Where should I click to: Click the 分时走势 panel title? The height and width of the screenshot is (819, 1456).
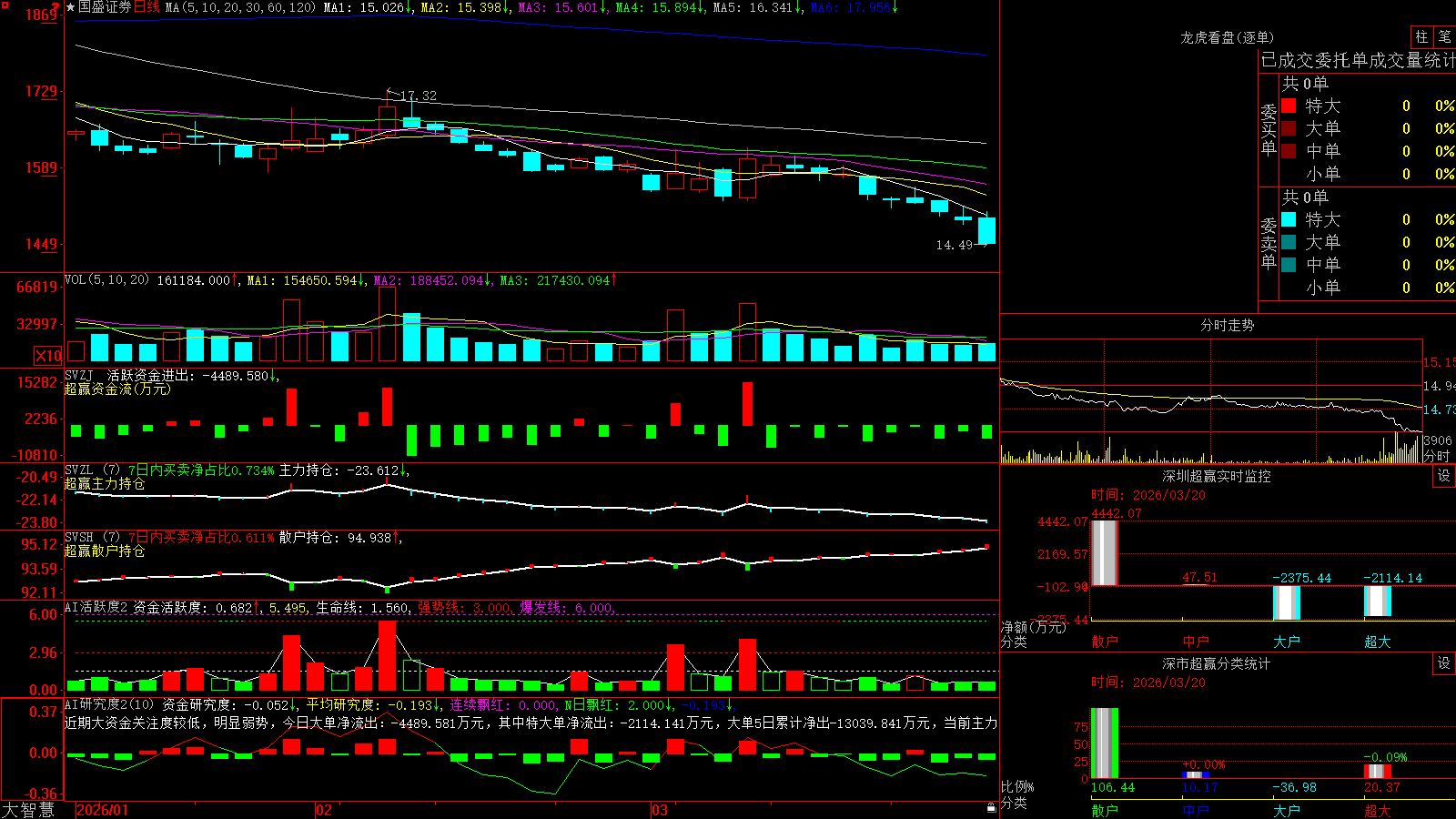click(x=1227, y=325)
